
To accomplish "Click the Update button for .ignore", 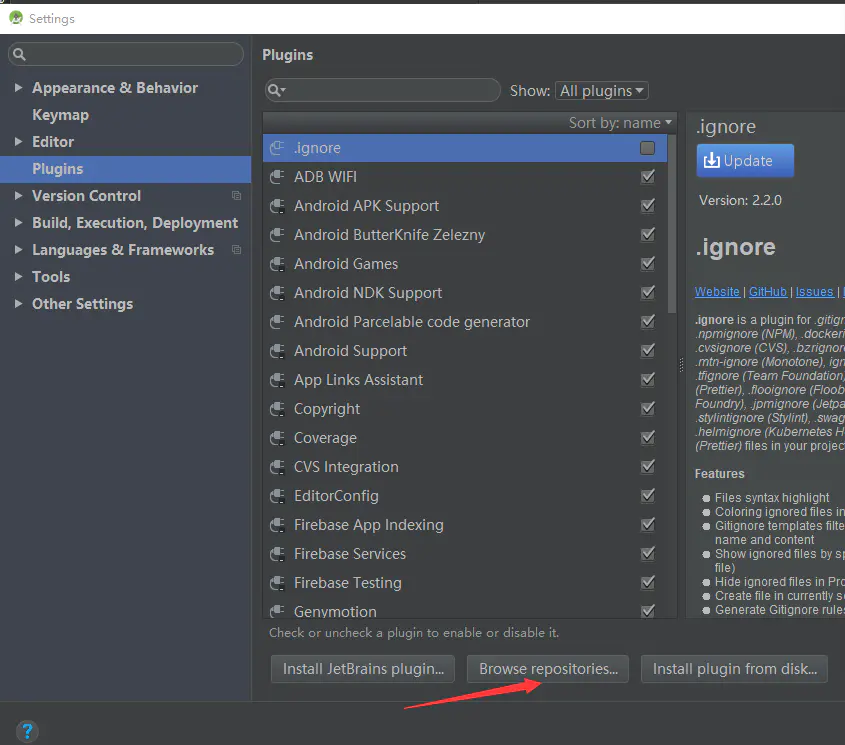I will 745,161.
